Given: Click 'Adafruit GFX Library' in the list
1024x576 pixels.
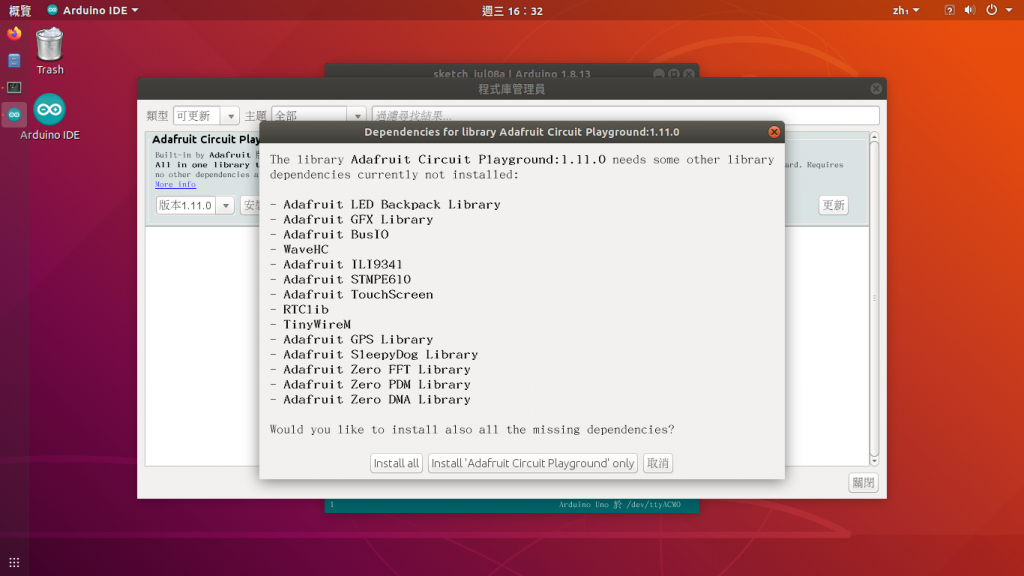Looking at the screenshot, I should [358, 219].
